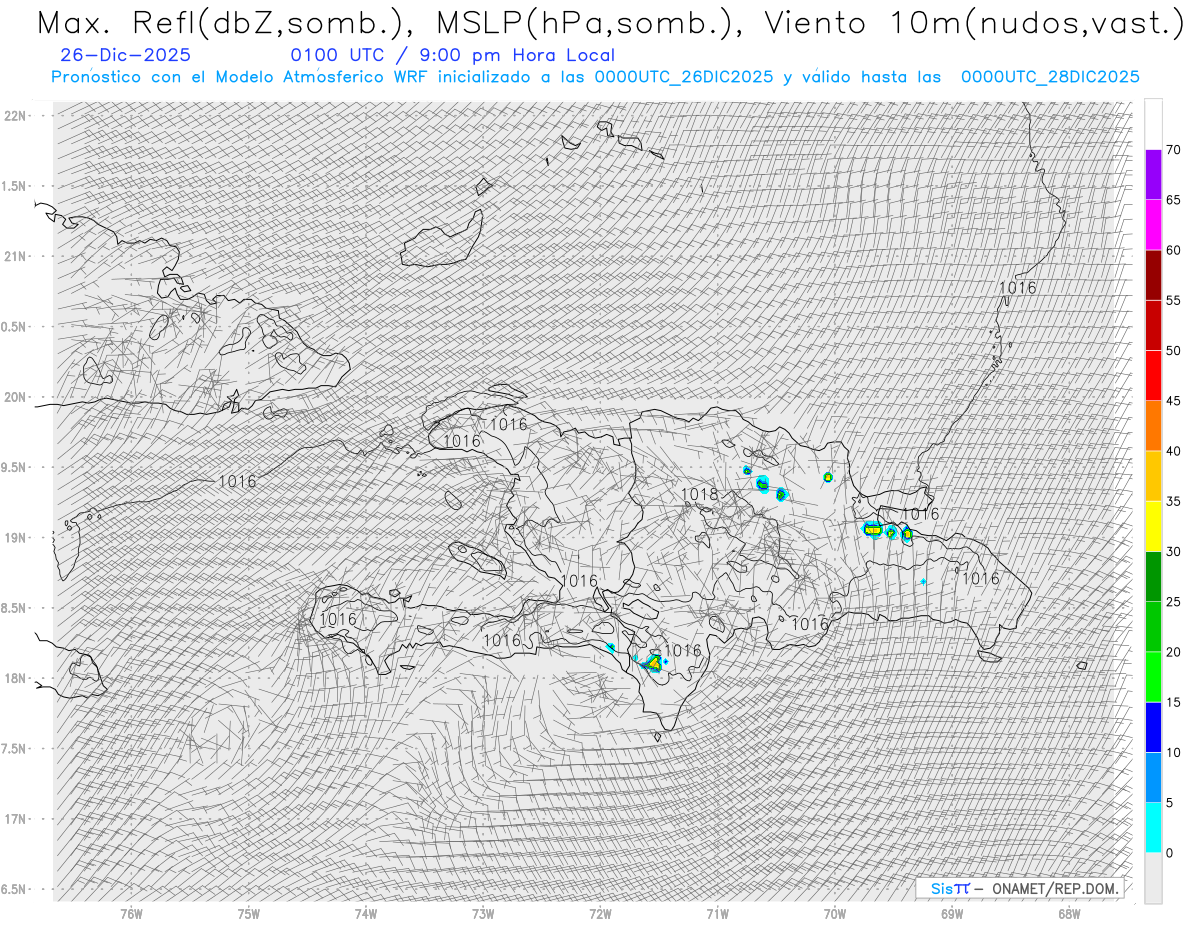Select the yellow 30–35 dBZ colorbar segment
The image size is (1200, 927).
pyautogui.click(x=1153, y=526)
